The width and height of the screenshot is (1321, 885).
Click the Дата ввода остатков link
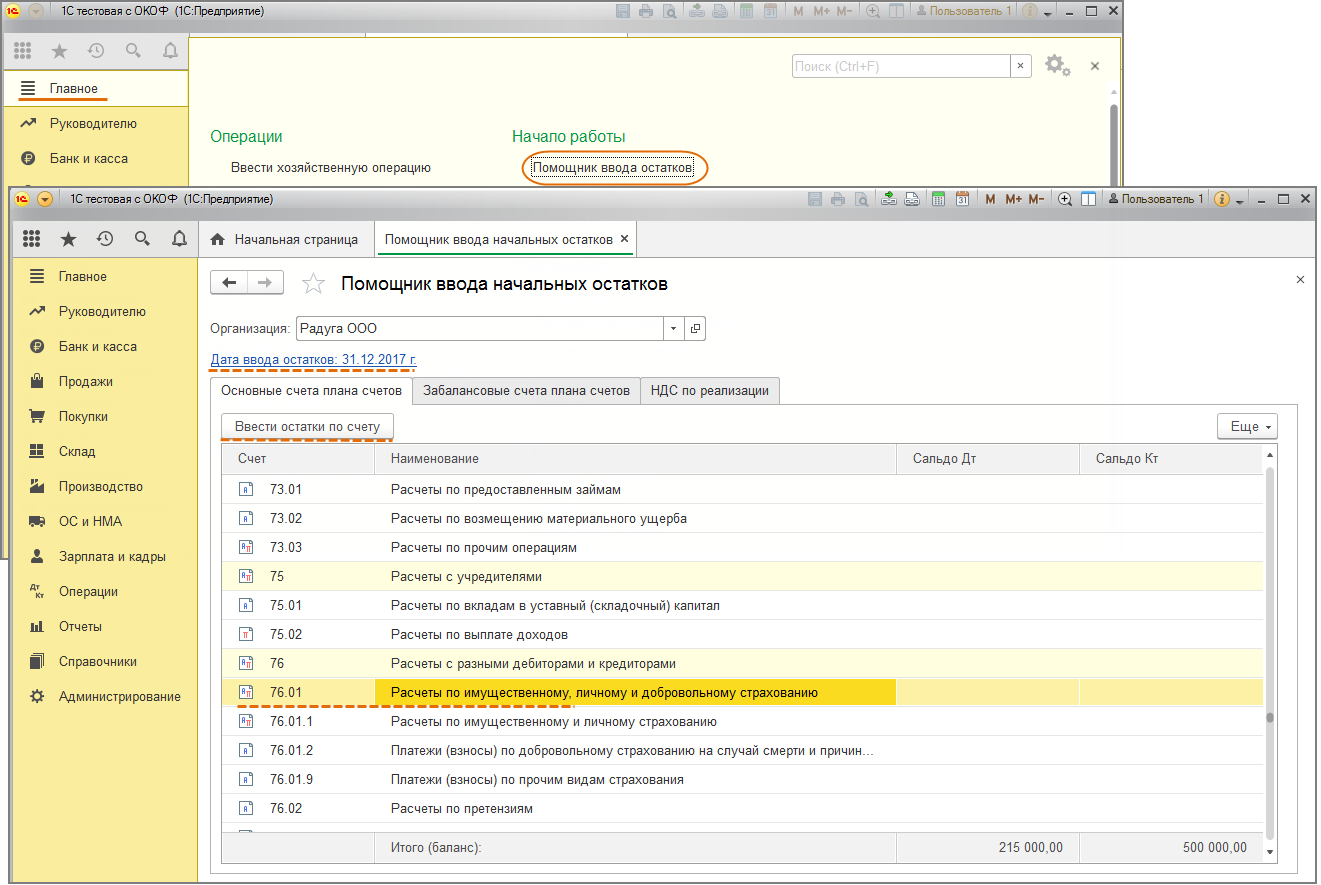313,360
